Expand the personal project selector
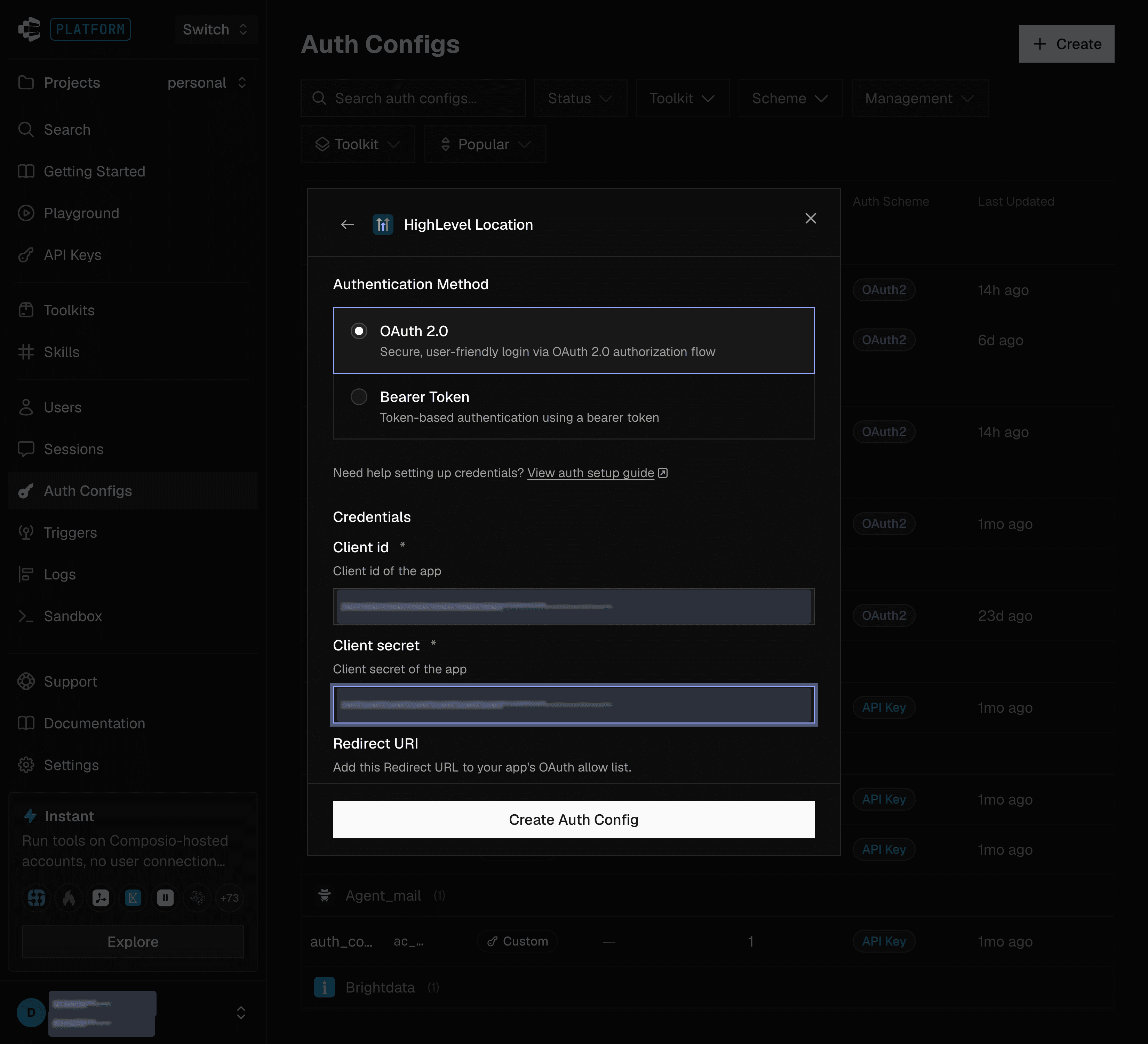 pos(207,82)
